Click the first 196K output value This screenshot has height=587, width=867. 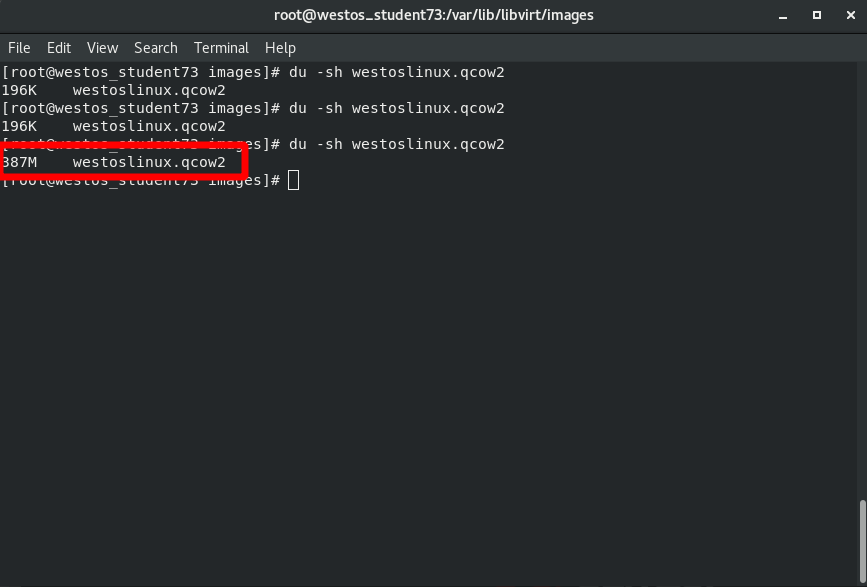19,90
